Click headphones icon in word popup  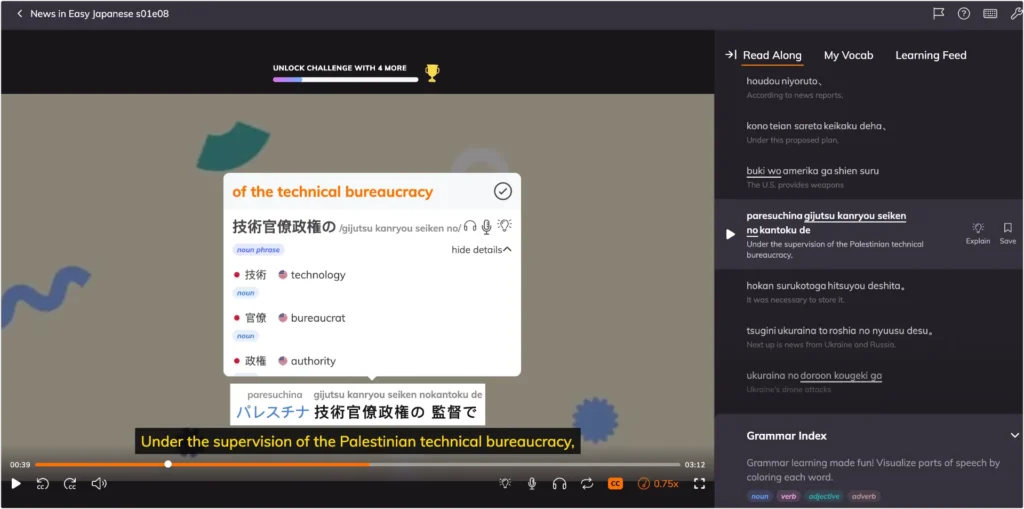coord(470,226)
